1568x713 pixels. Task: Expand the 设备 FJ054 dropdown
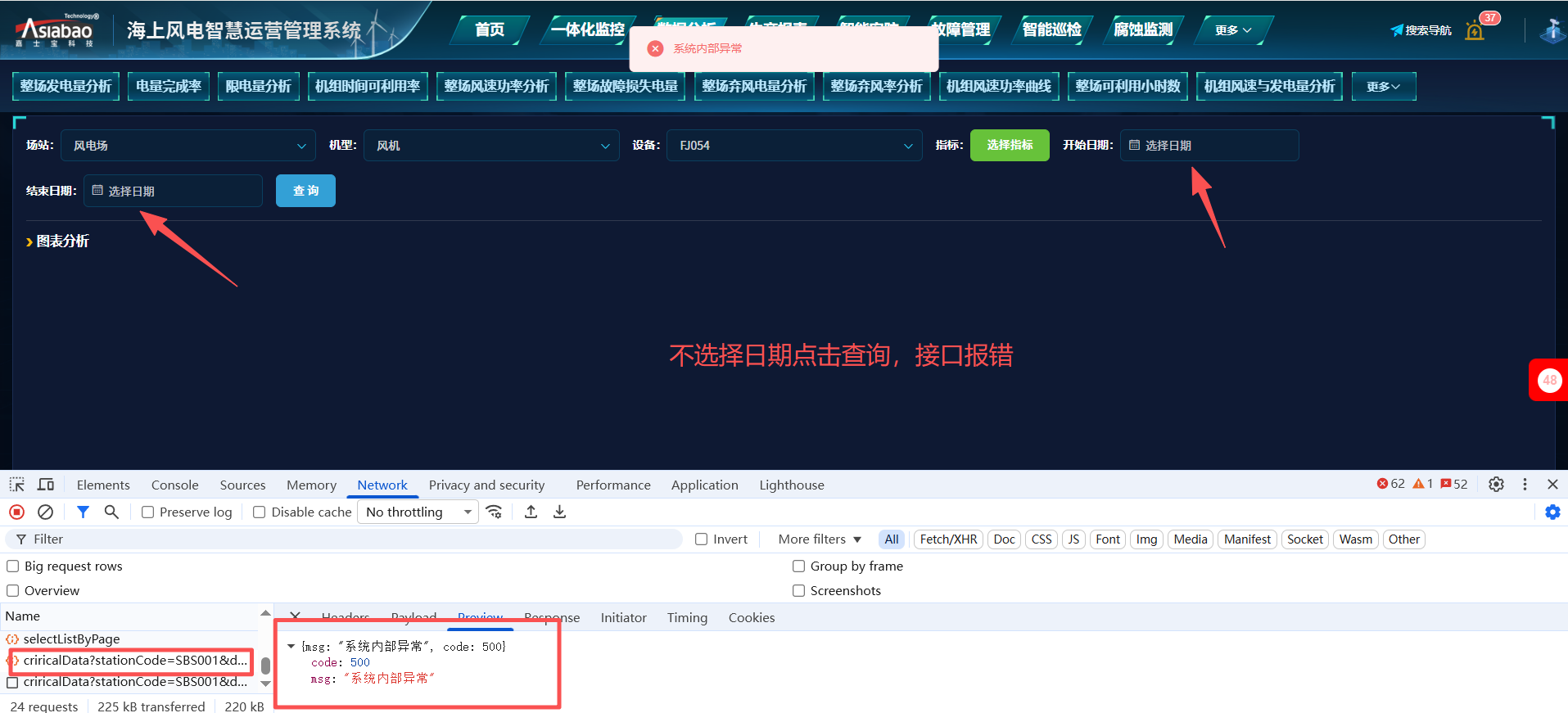pos(793,146)
